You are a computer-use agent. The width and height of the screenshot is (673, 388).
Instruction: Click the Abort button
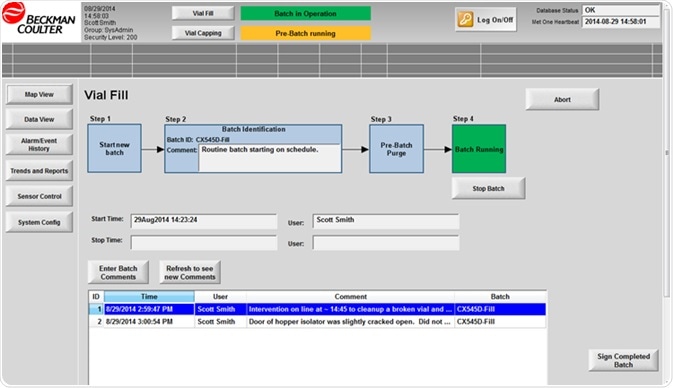[x=562, y=99]
